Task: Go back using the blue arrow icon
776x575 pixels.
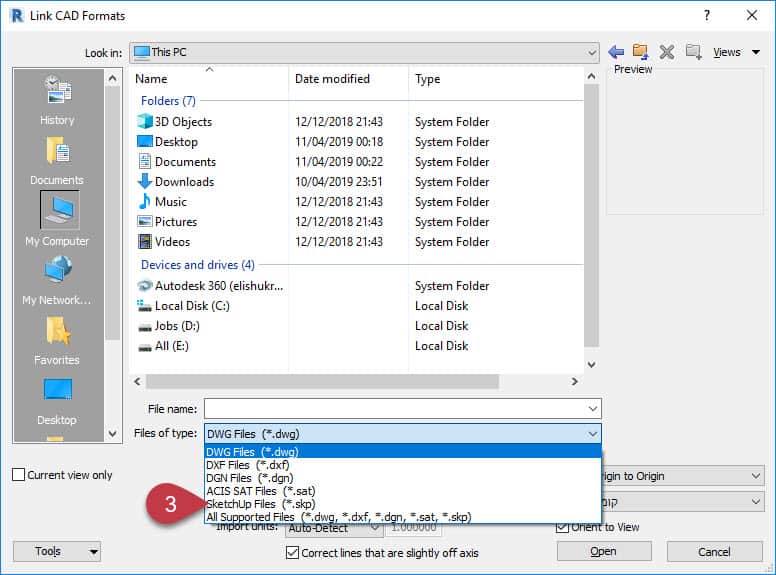Action: [616, 51]
